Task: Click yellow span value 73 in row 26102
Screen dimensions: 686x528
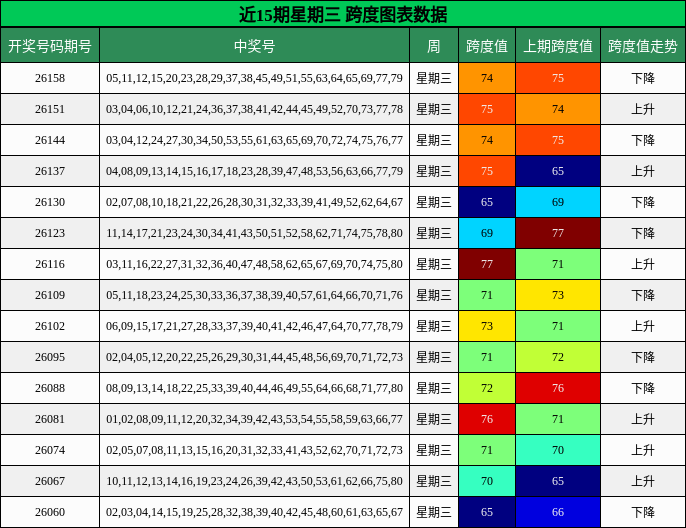Action: pyautogui.click(x=487, y=326)
